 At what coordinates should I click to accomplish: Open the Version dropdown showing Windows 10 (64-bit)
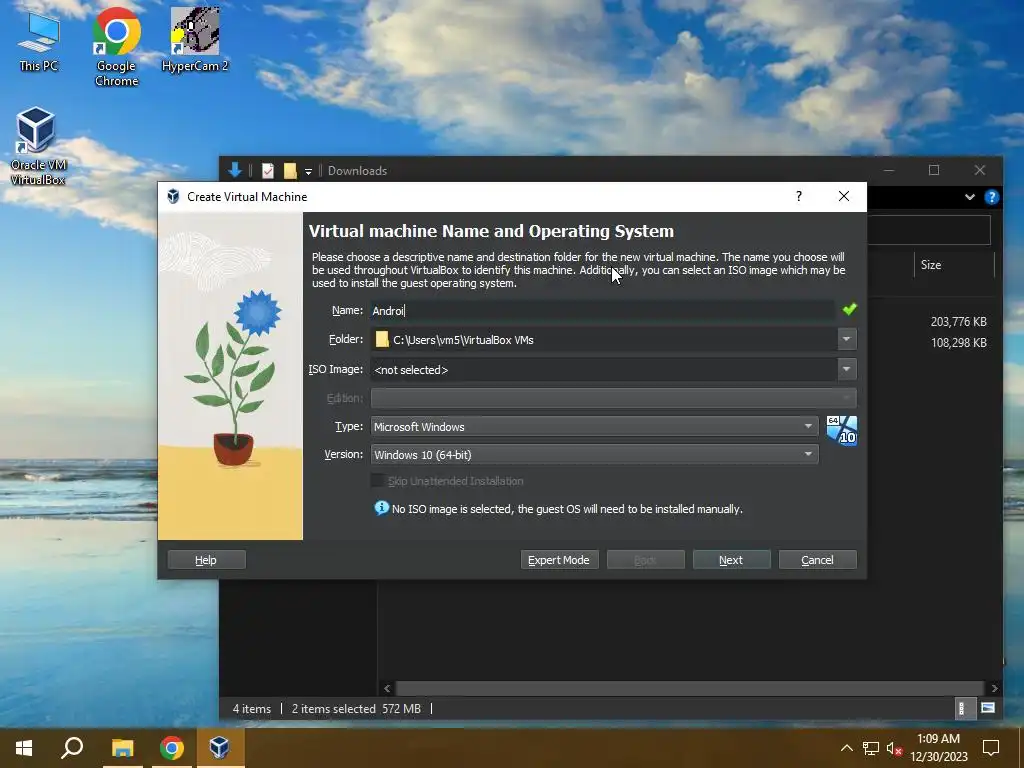point(594,455)
